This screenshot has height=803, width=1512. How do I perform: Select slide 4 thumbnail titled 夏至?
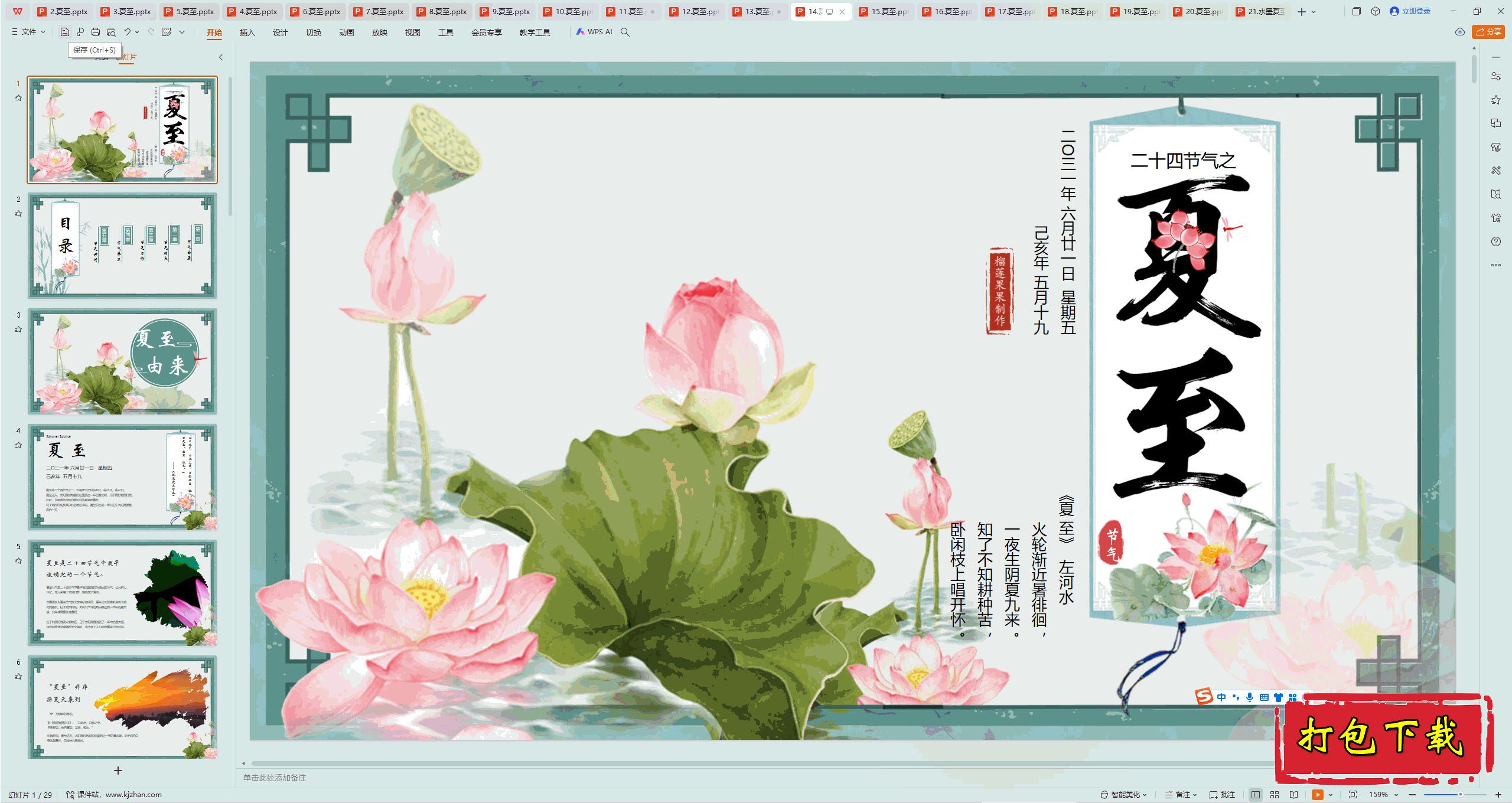[122, 476]
